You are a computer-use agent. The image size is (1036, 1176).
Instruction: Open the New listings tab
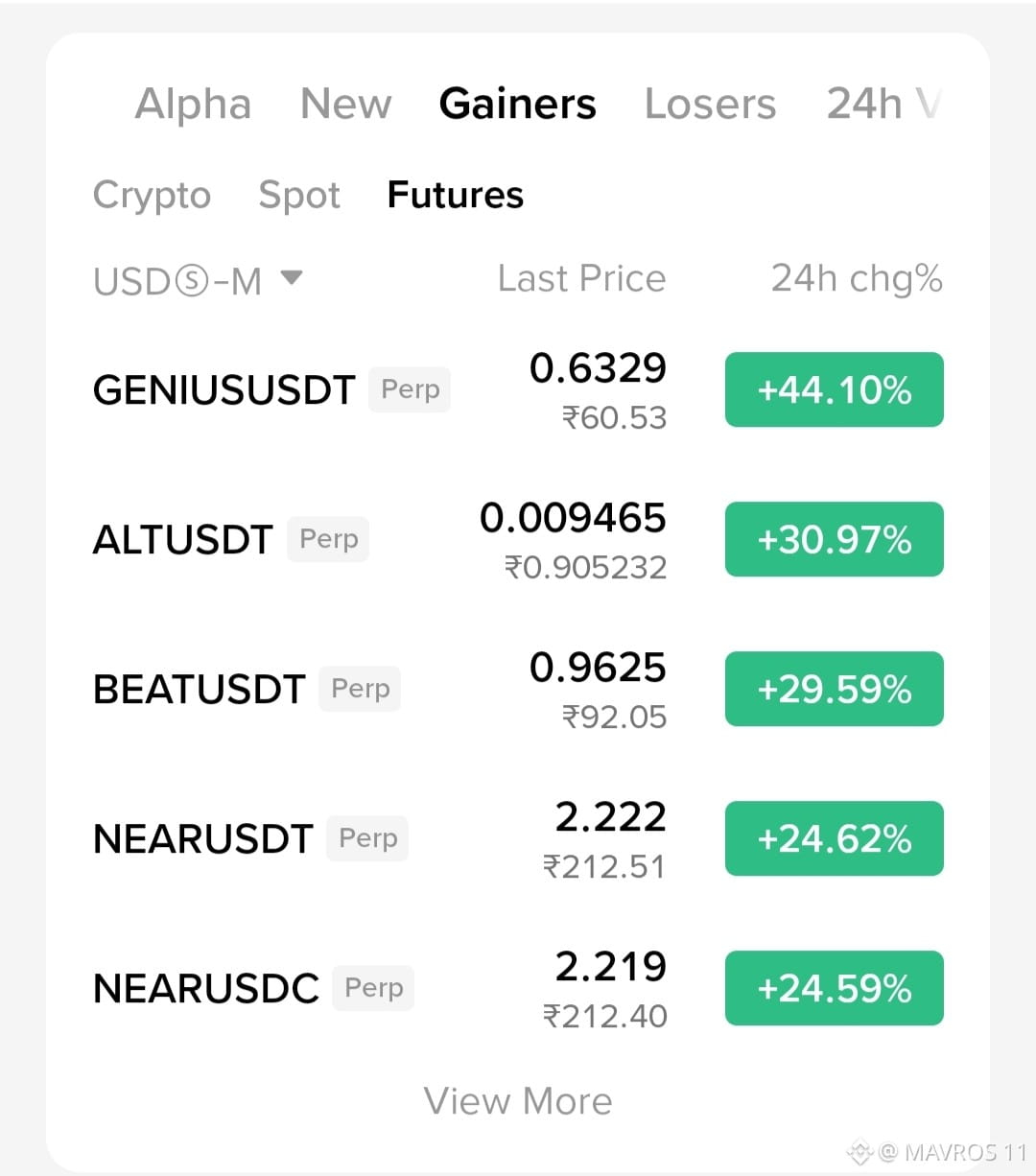click(x=346, y=104)
